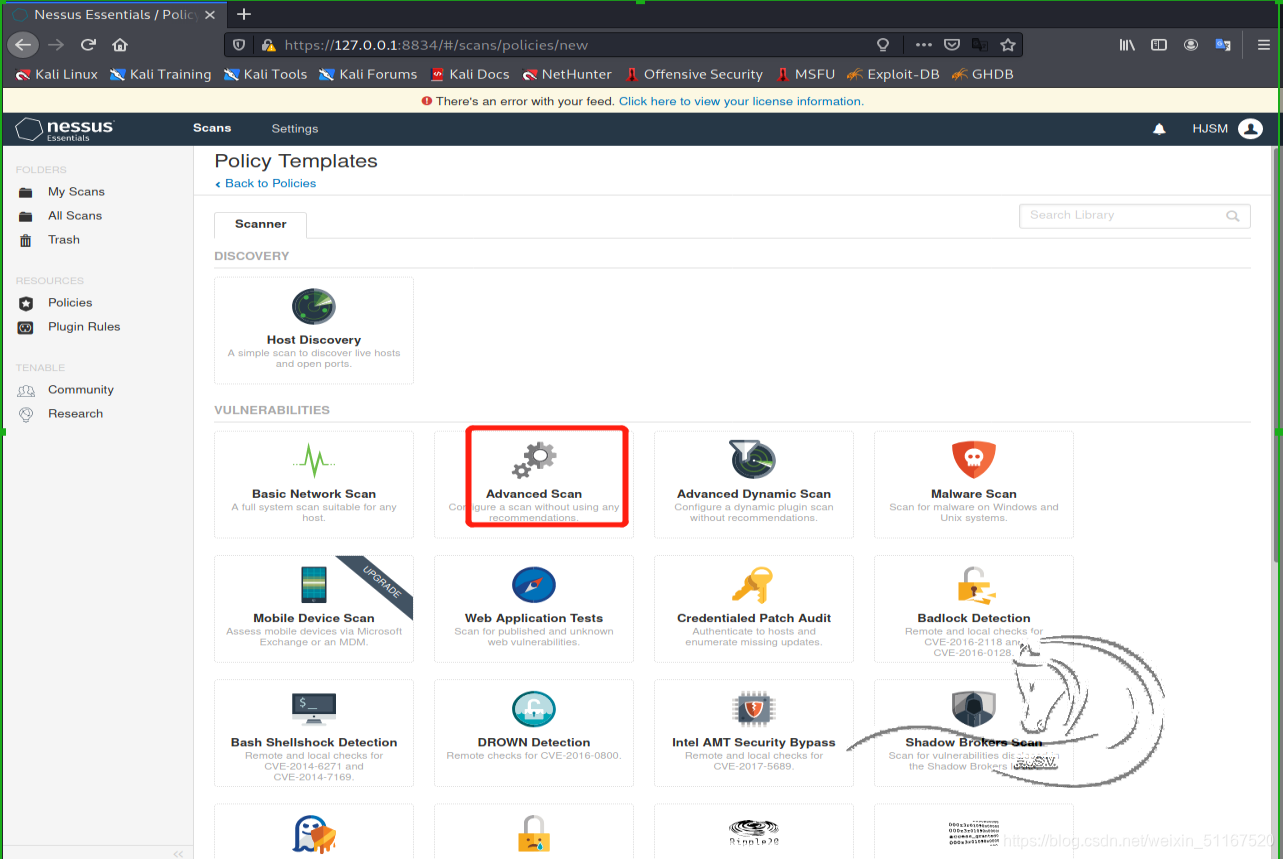This screenshot has height=859, width=1284.
Task: Select Bash Shellshock Detection terminal icon
Action: click(314, 708)
